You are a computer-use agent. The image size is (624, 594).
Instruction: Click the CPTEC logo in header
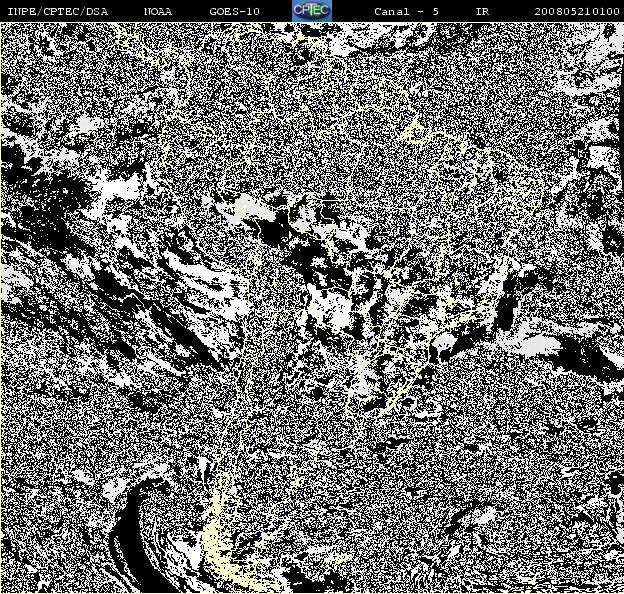pos(312,11)
